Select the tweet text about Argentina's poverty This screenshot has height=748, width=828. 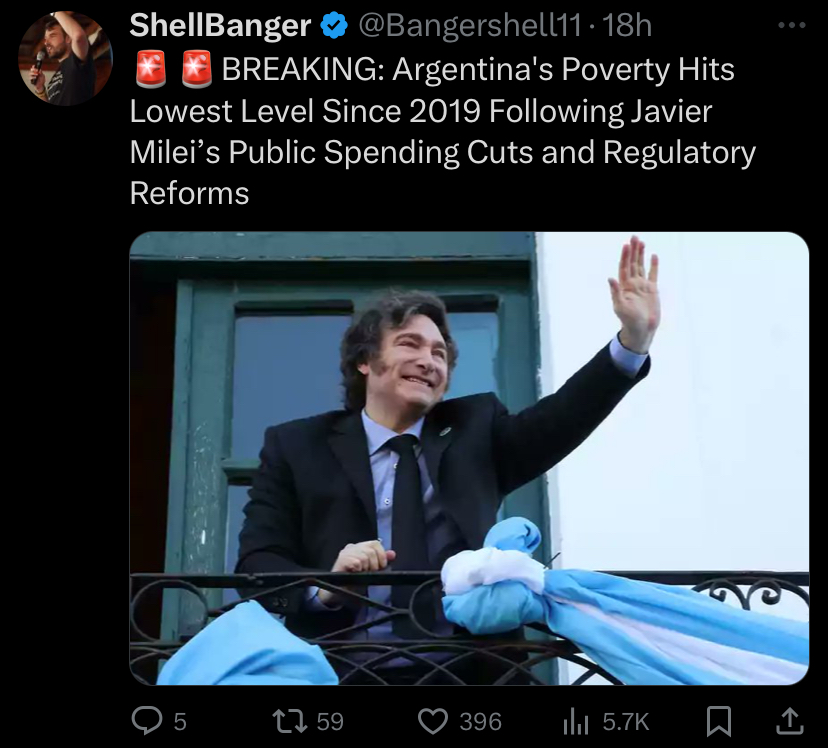coord(443,131)
